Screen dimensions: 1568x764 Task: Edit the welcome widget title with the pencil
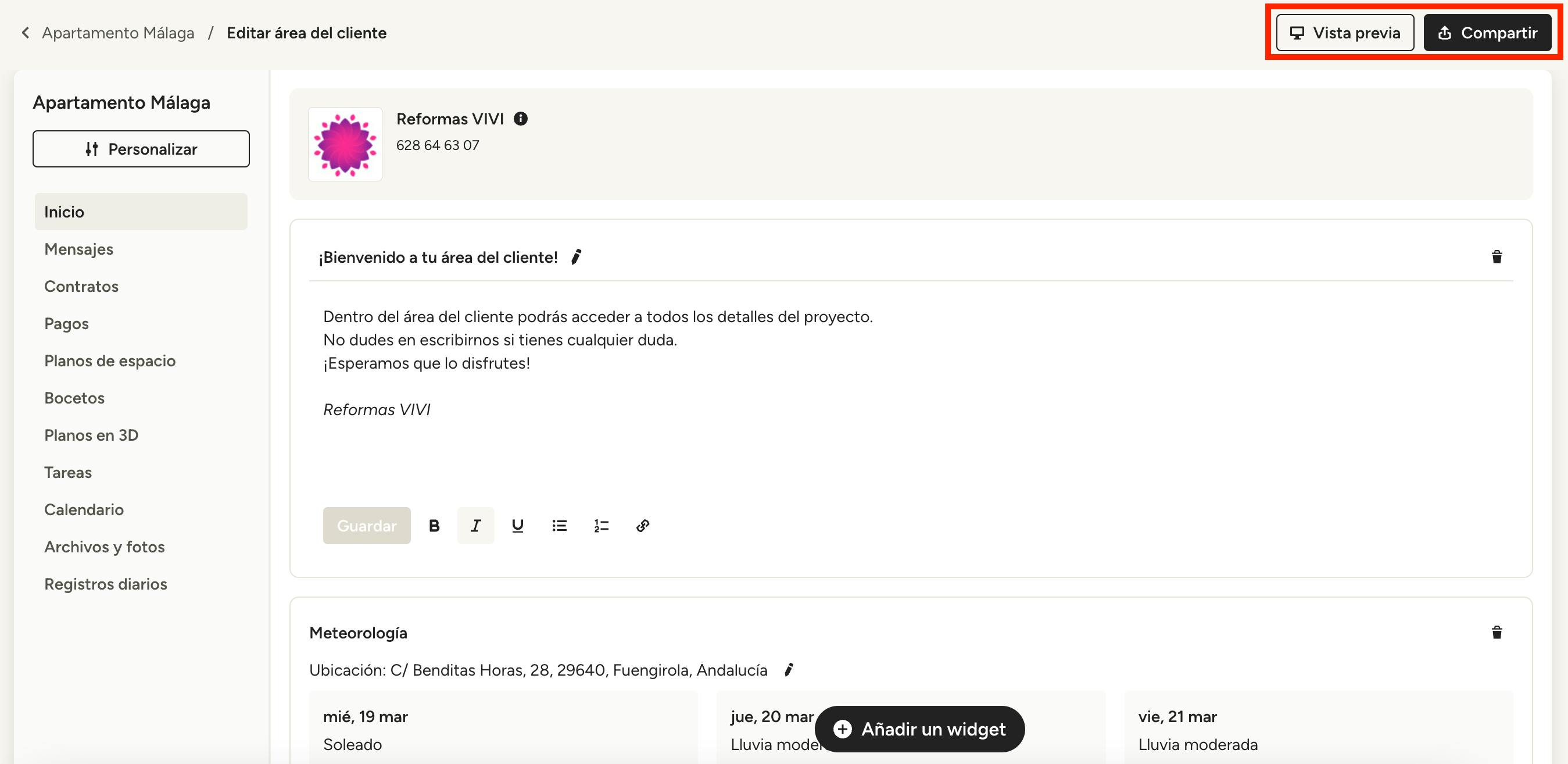coord(576,257)
